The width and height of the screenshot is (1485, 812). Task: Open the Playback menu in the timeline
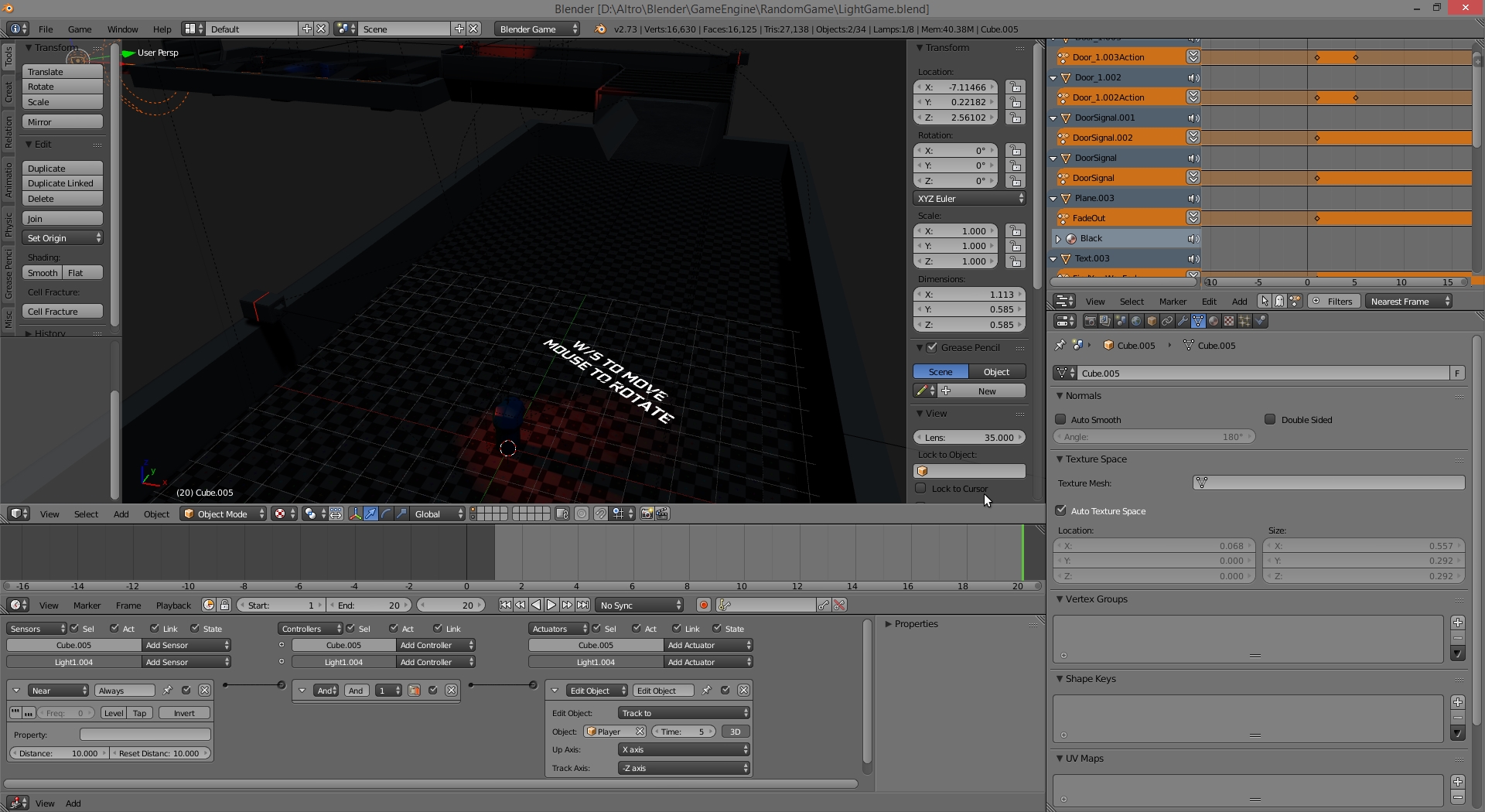pos(173,606)
